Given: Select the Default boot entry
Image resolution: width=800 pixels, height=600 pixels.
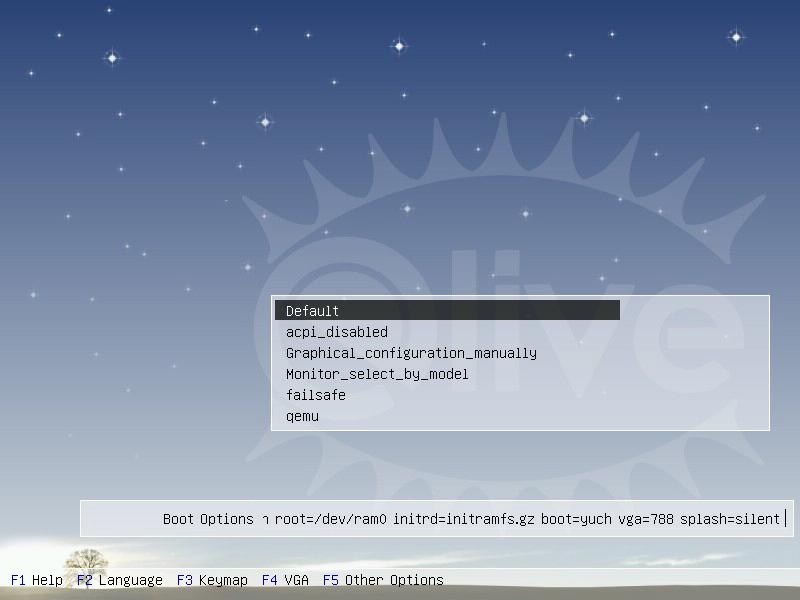Looking at the screenshot, I should coord(447,310).
